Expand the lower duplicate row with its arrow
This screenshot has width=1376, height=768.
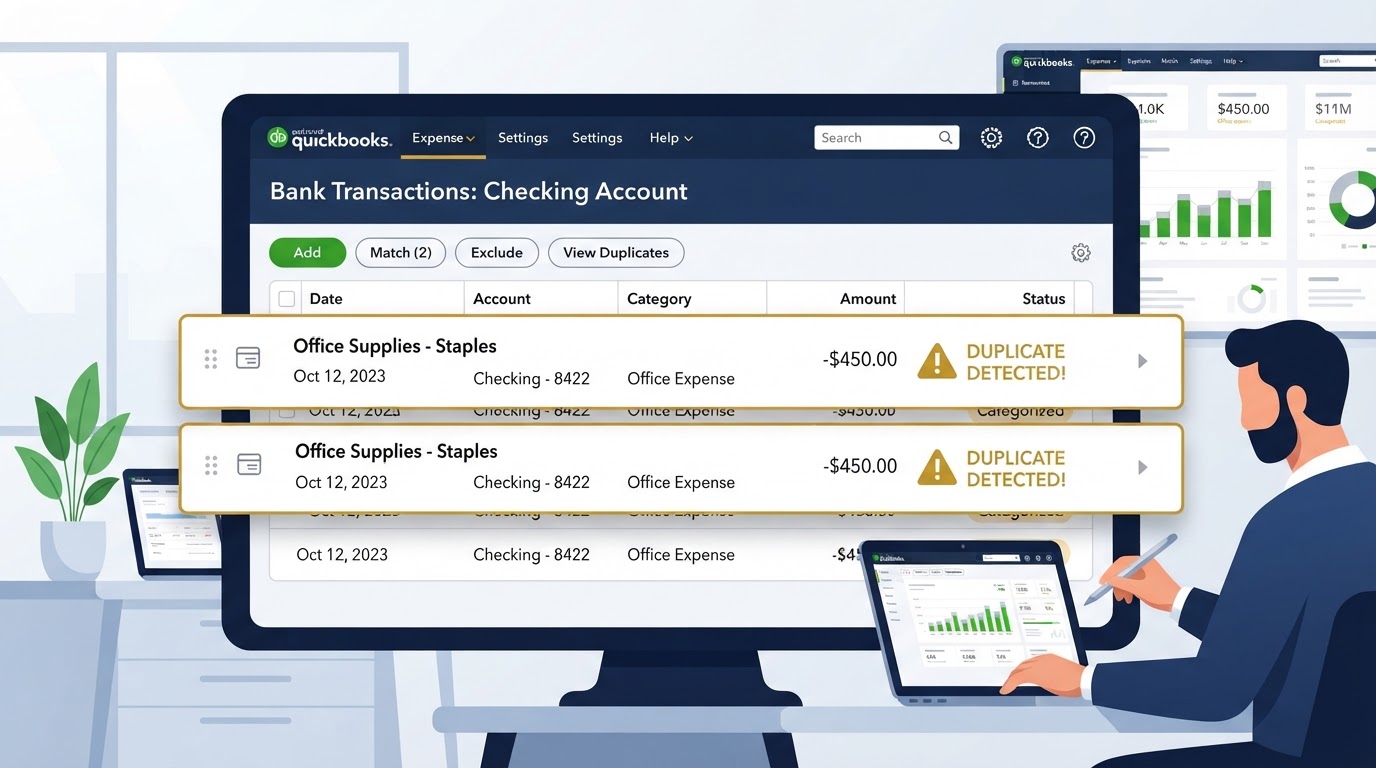tap(1143, 467)
